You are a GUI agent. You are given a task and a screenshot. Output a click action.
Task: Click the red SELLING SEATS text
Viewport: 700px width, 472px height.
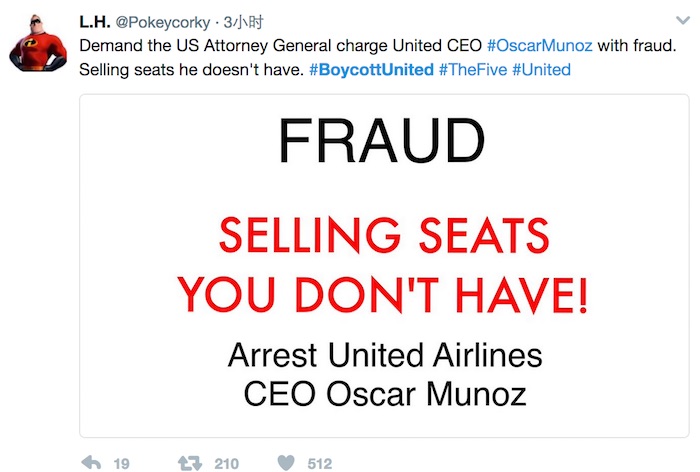point(383,237)
